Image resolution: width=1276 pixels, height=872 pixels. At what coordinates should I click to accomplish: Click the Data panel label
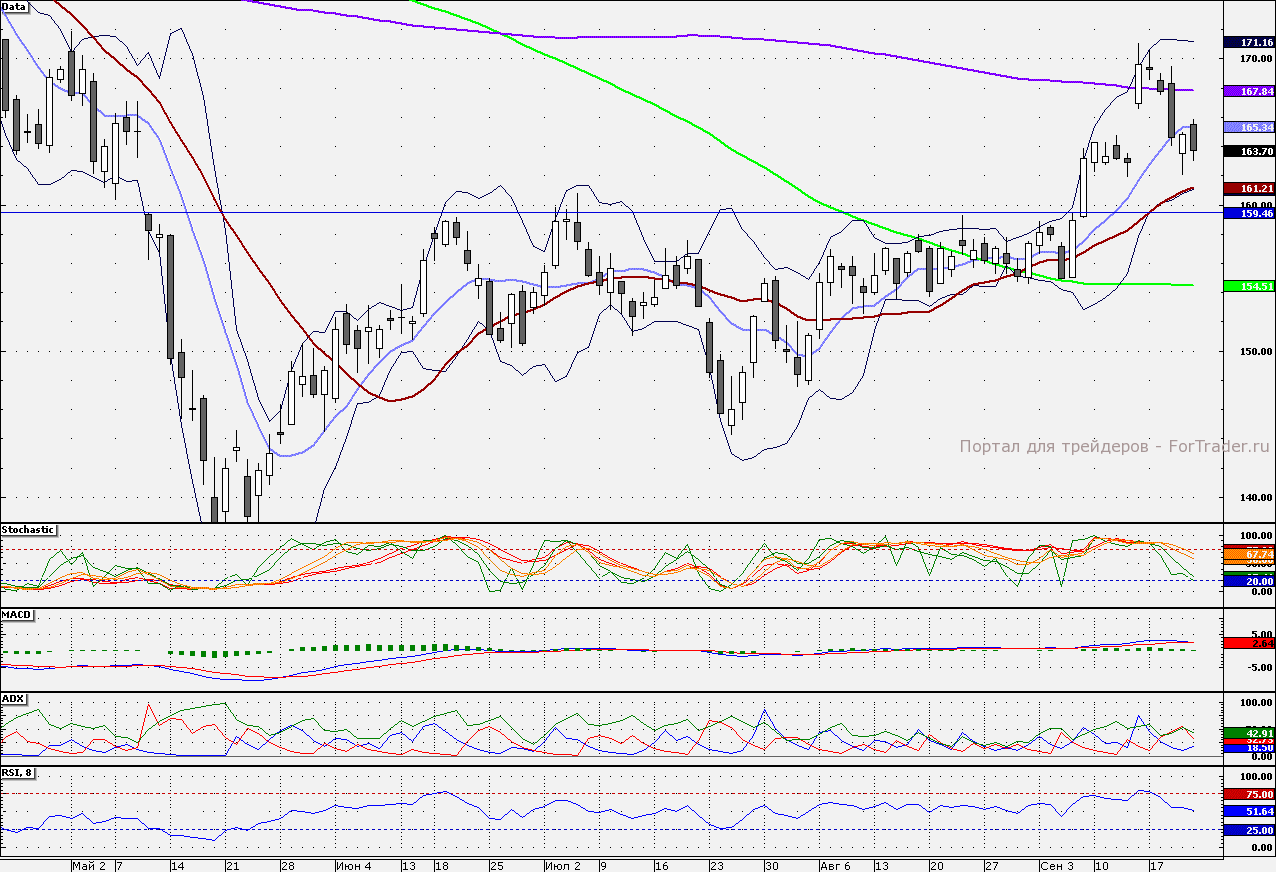tap(15, 6)
